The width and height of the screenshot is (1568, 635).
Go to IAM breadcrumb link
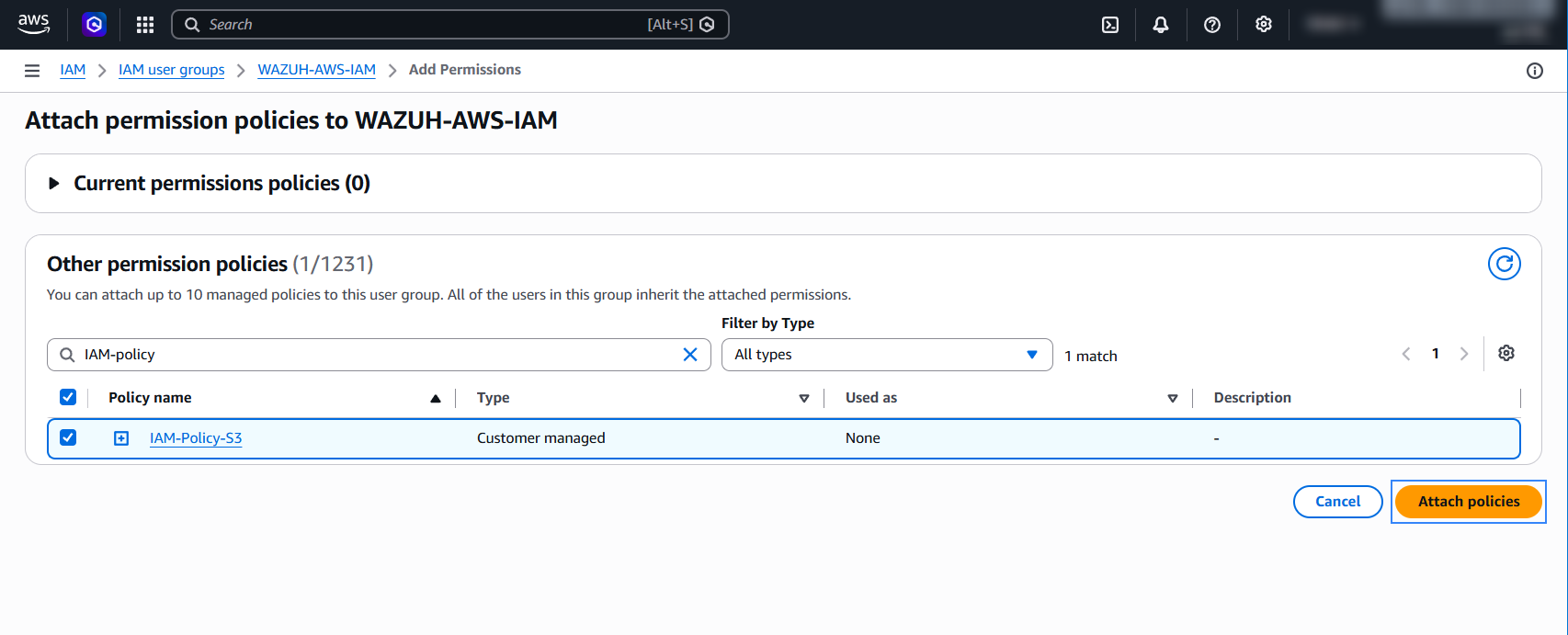point(73,70)
